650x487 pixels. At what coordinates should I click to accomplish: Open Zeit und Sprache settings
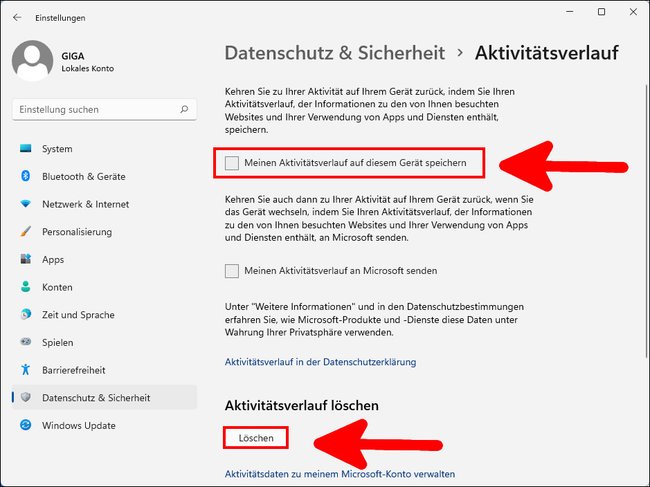(78, 315)
